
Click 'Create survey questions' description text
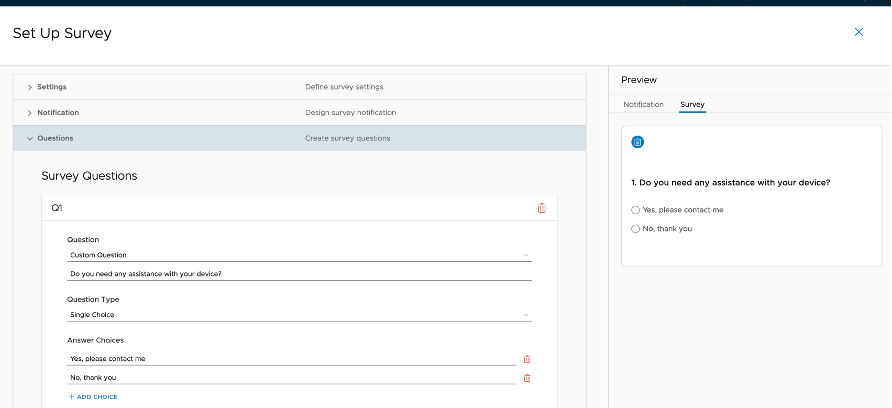348,138
